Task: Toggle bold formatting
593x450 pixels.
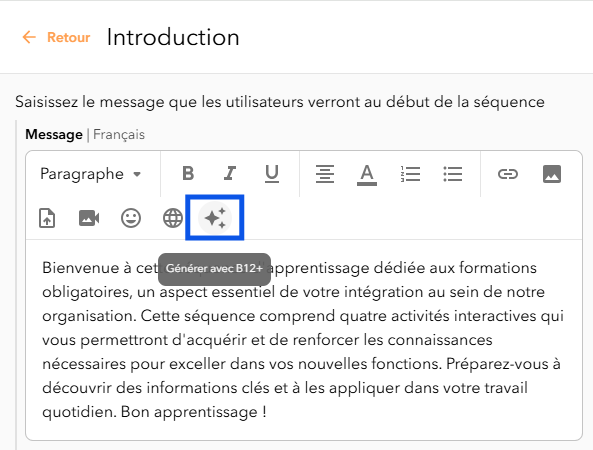Action: [188, 174]
